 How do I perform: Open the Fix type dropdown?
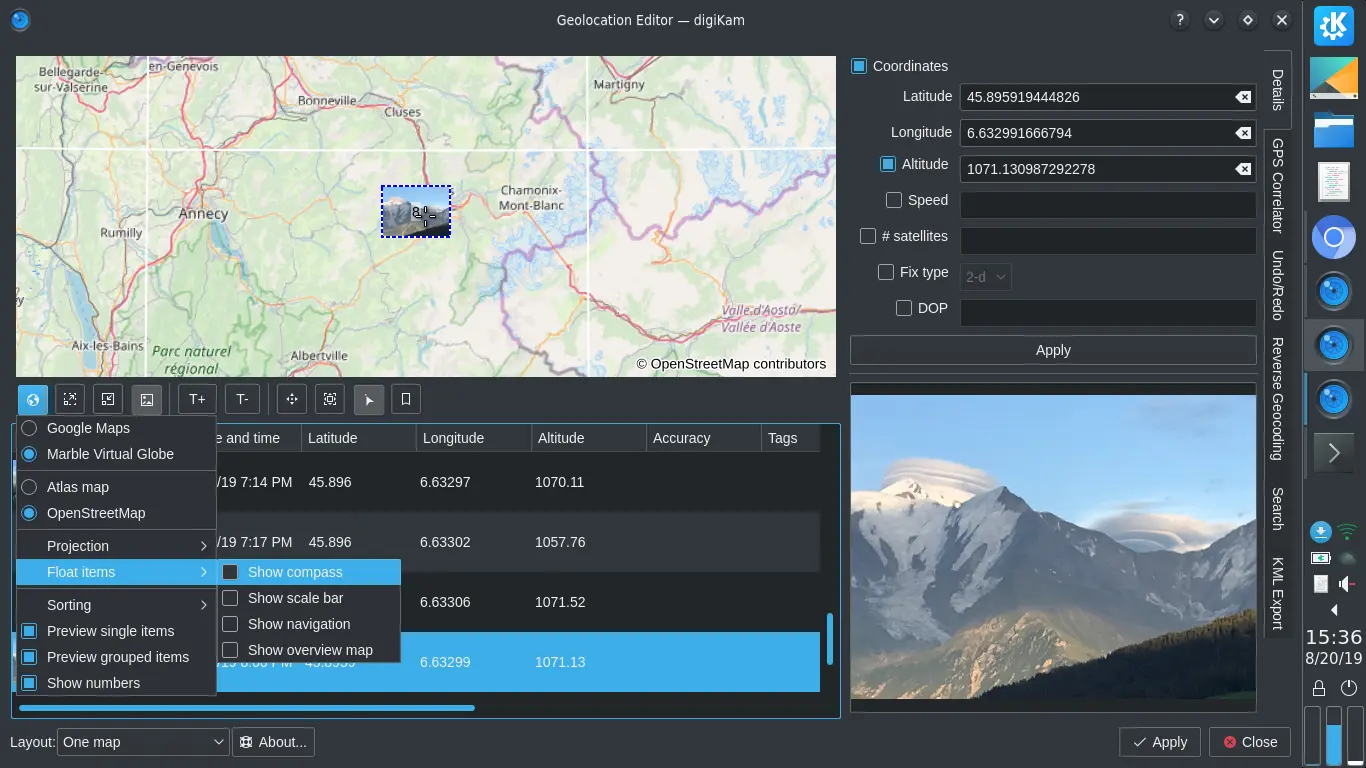984,276
